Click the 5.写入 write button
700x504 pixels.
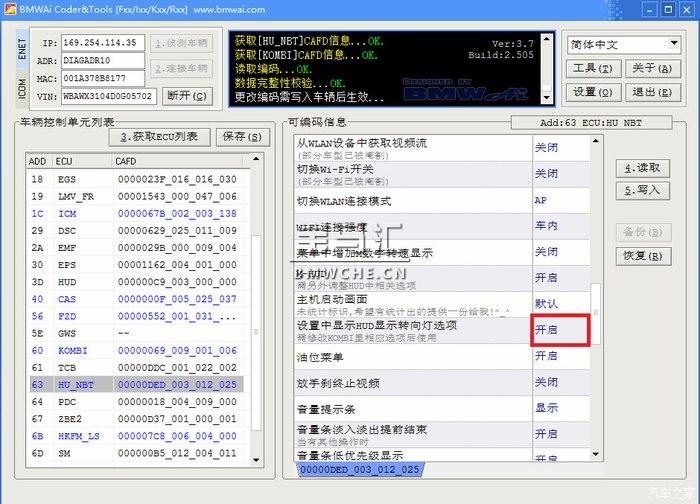[641, 190]
